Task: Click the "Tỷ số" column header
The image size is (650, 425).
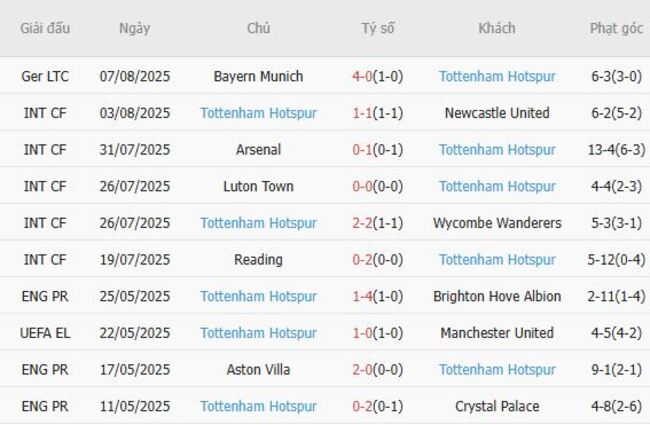Action: point(378,28)
